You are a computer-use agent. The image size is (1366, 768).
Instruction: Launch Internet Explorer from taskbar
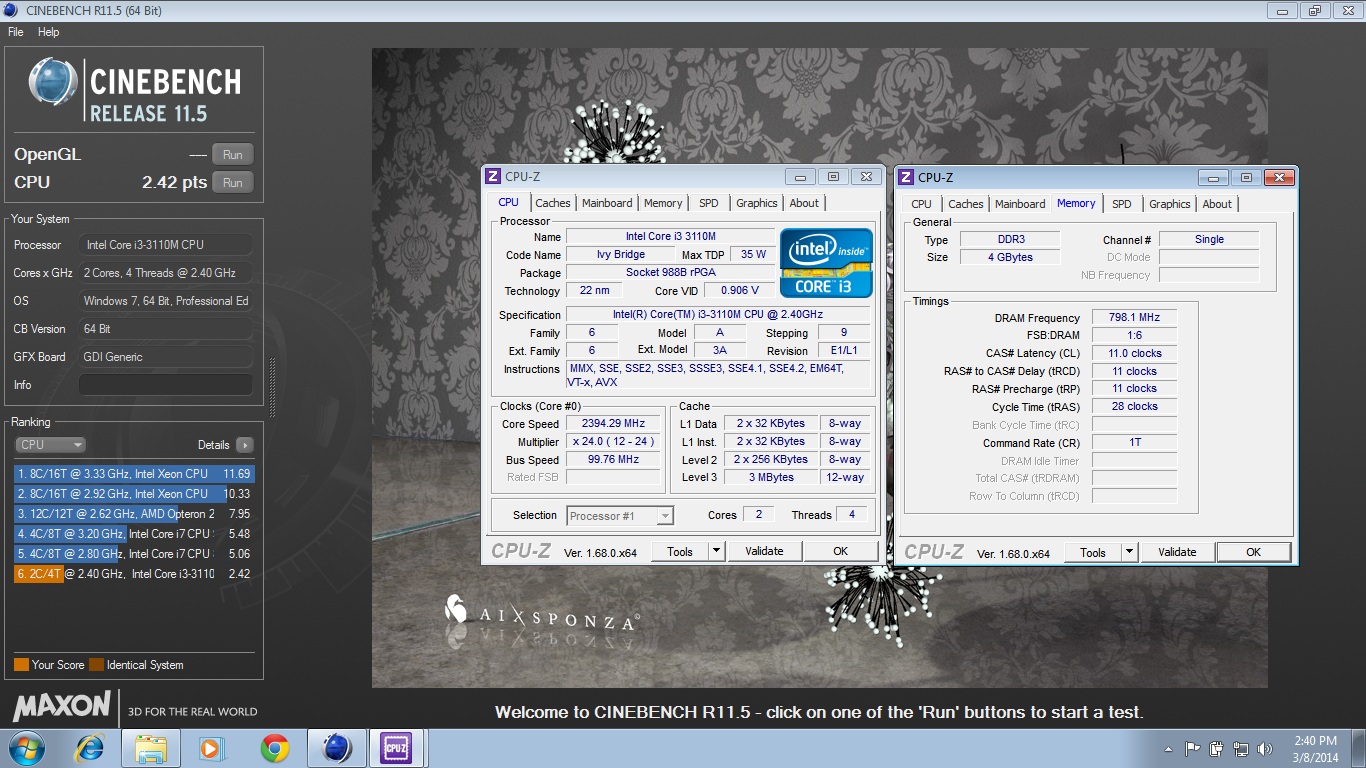click(91, 748)
